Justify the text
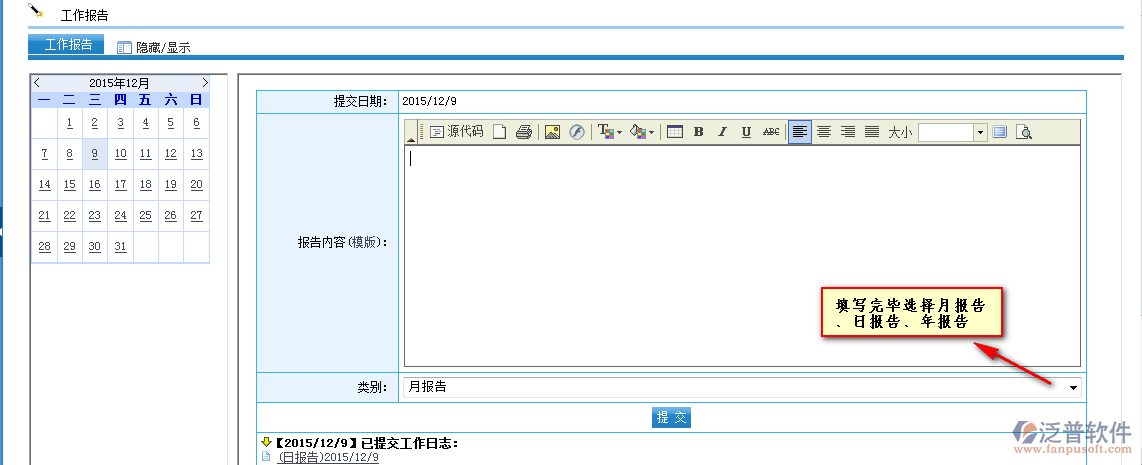This screenshot has width=1142, height=465. (x=872, y=132)
